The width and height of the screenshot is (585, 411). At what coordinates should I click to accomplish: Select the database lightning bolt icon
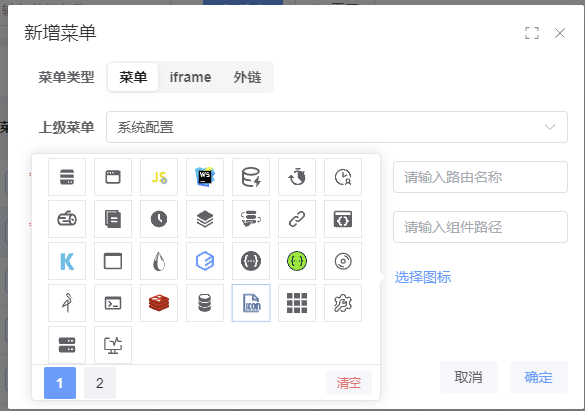(251, 177)
